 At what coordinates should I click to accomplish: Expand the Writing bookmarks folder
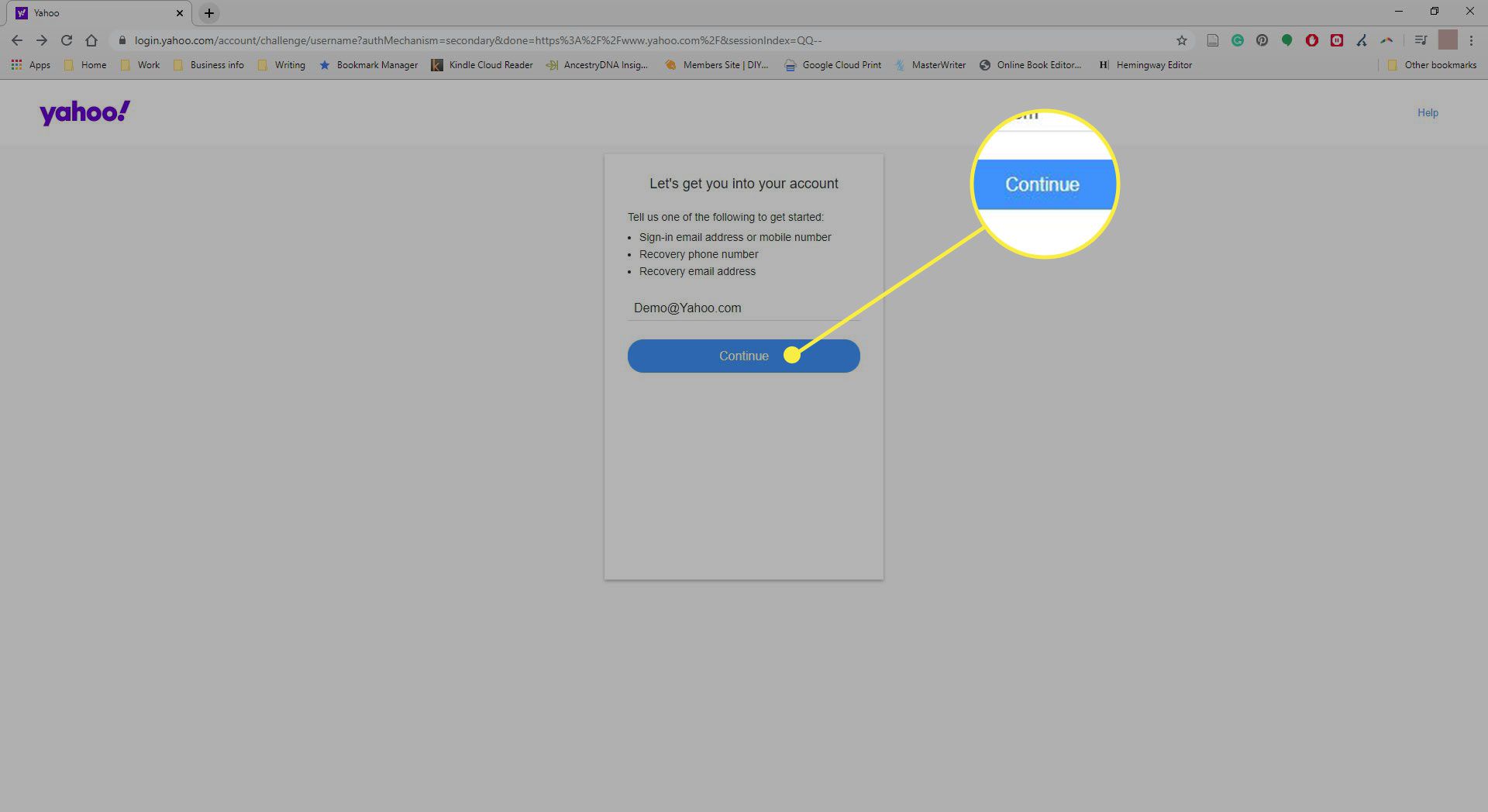(x=281, y=65)
